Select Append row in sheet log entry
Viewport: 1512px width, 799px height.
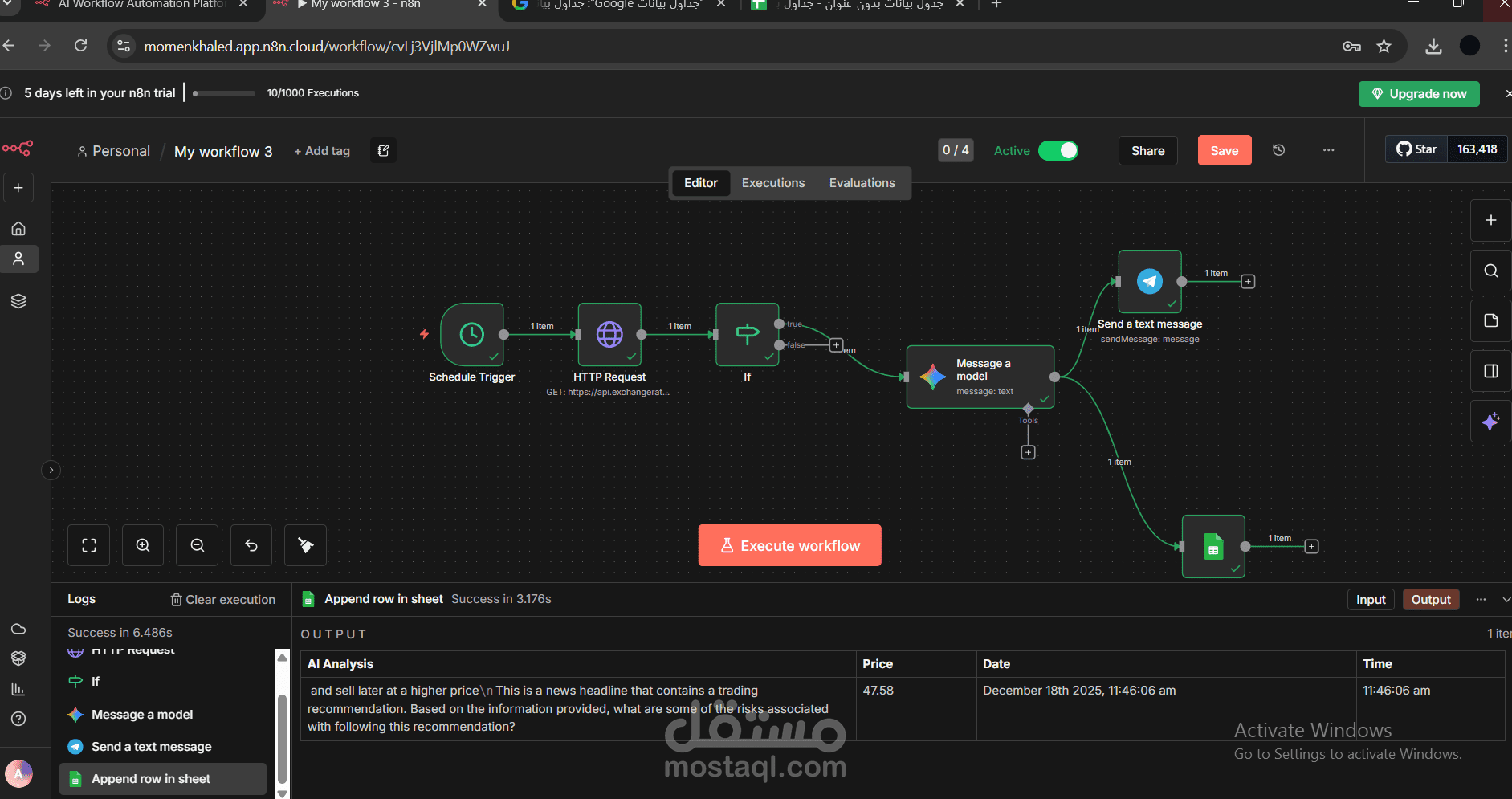[163, 779]
